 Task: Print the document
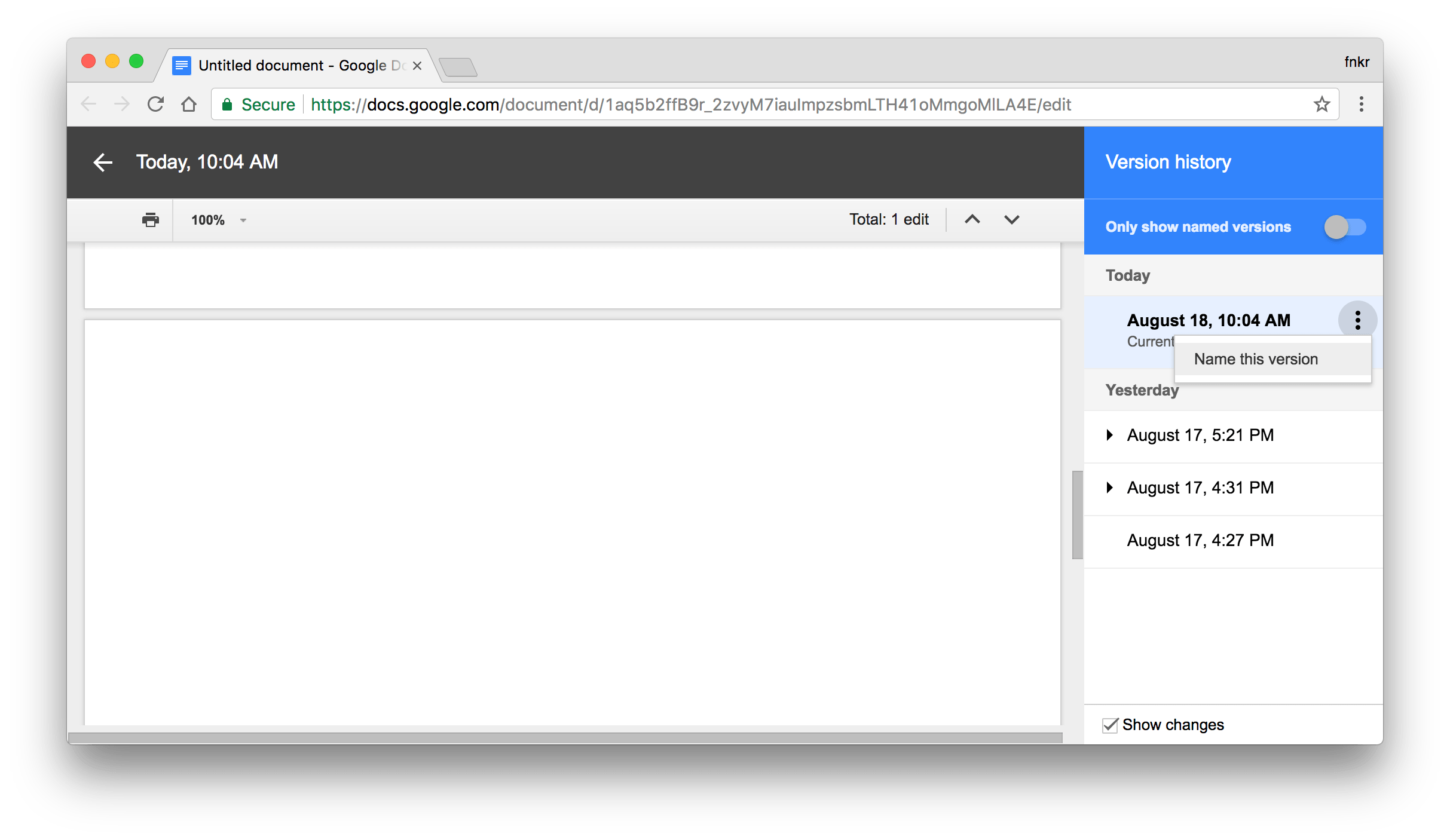[150, 220]
